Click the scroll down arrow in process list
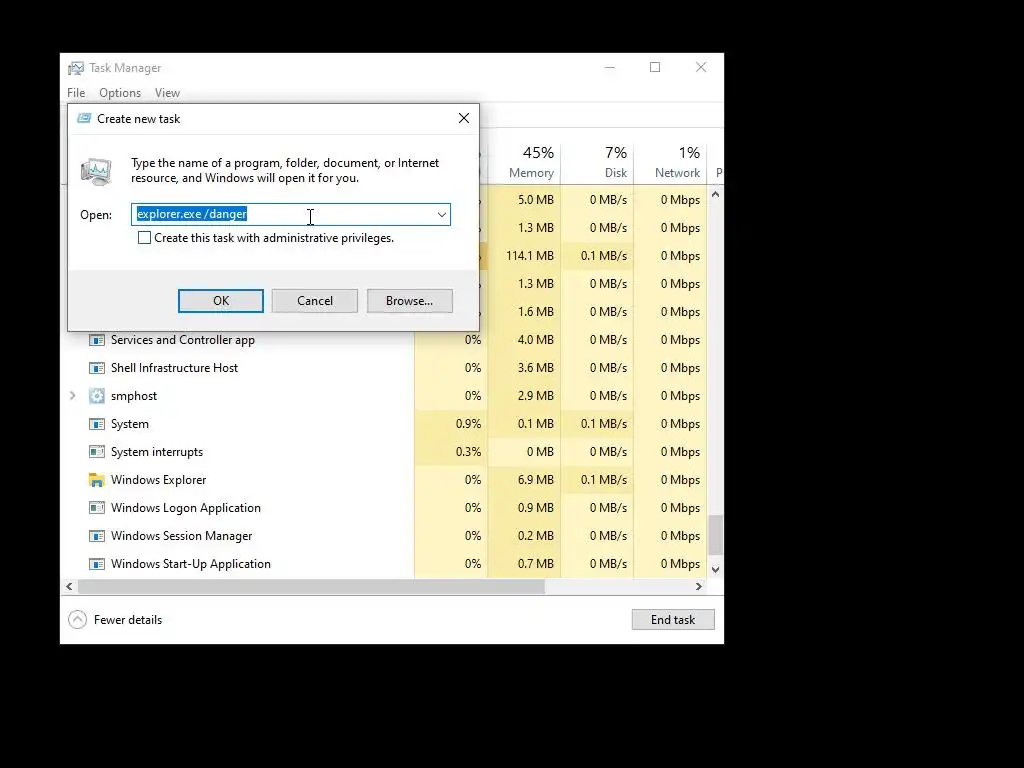The image size is (1024, 768). click(x=716, y=569)
